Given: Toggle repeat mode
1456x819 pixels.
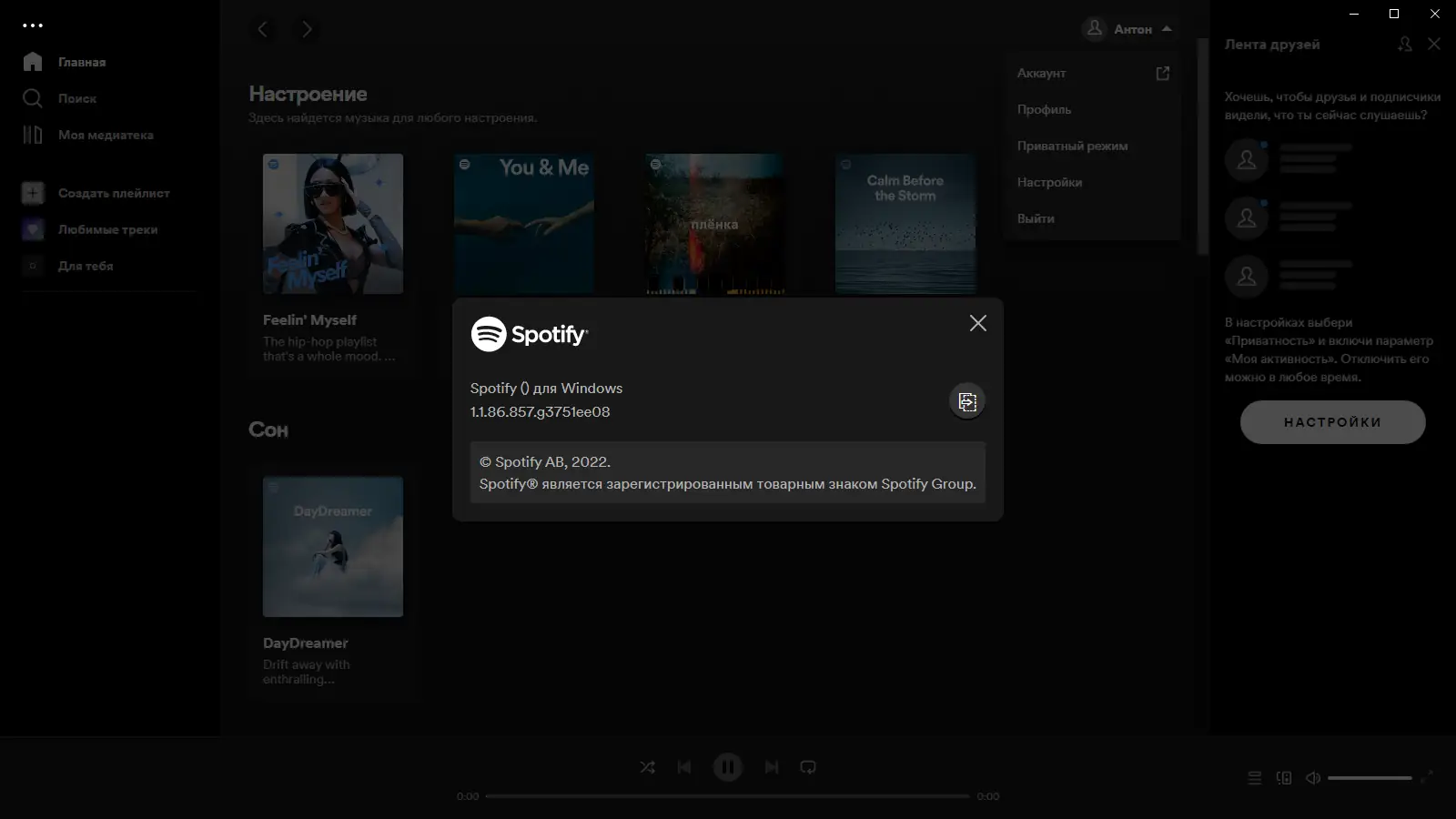Looking at the screenshot, I should click(x=808, y=767).
